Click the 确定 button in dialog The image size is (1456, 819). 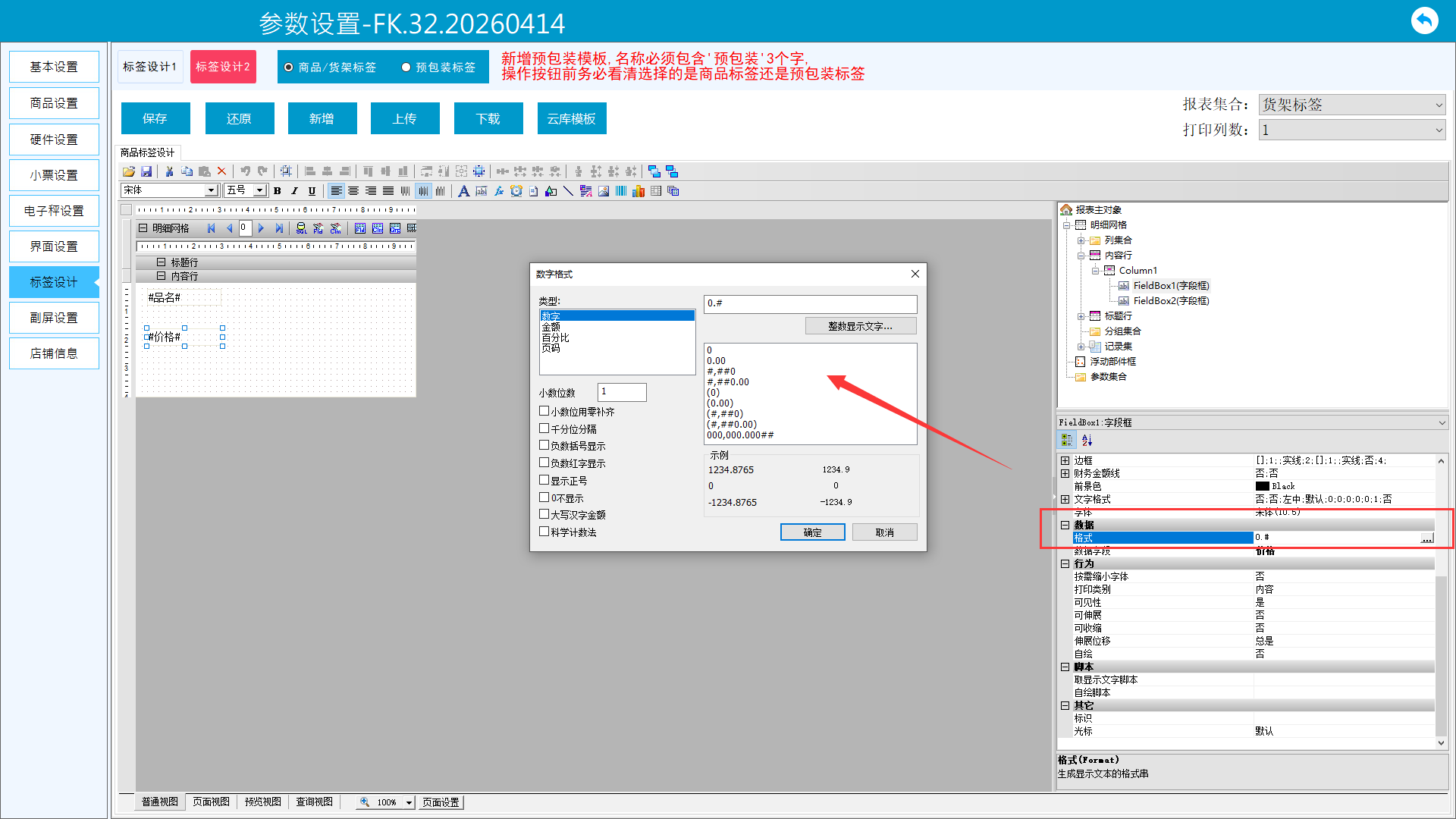(x=812, y=532)
